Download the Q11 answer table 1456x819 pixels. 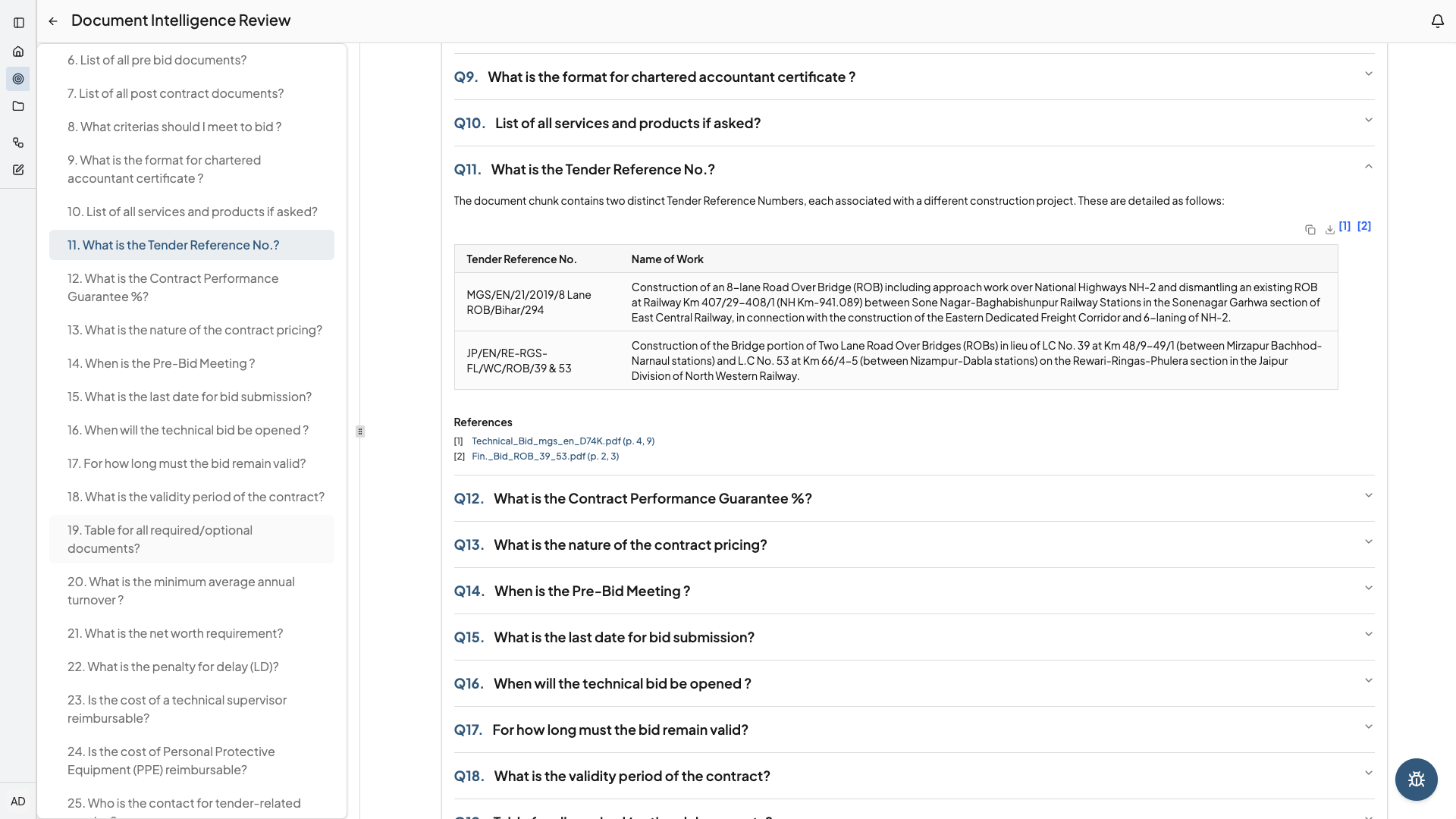point(1329,230)
